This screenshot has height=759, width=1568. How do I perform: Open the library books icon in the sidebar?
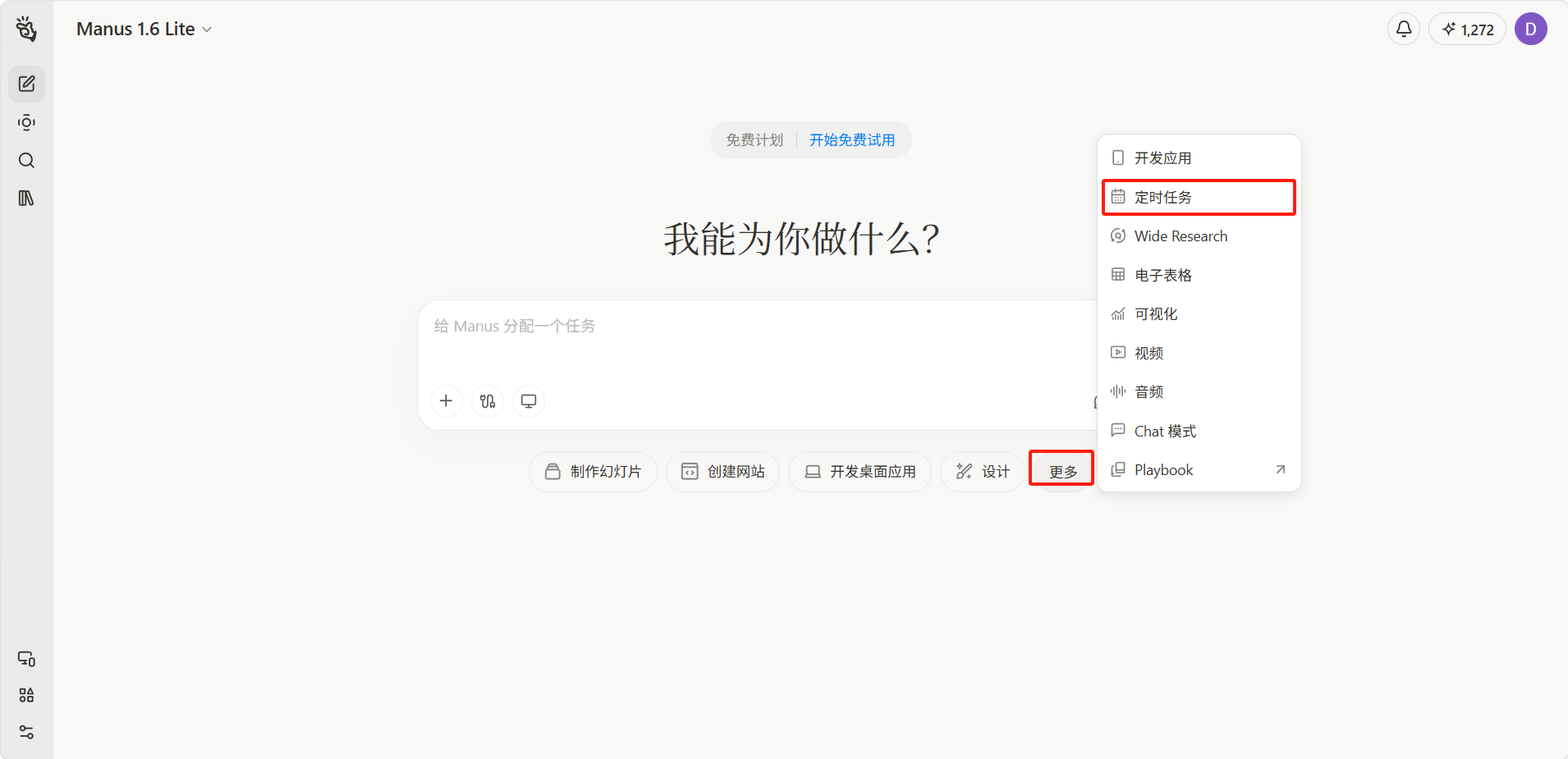[x=26, y=198]
